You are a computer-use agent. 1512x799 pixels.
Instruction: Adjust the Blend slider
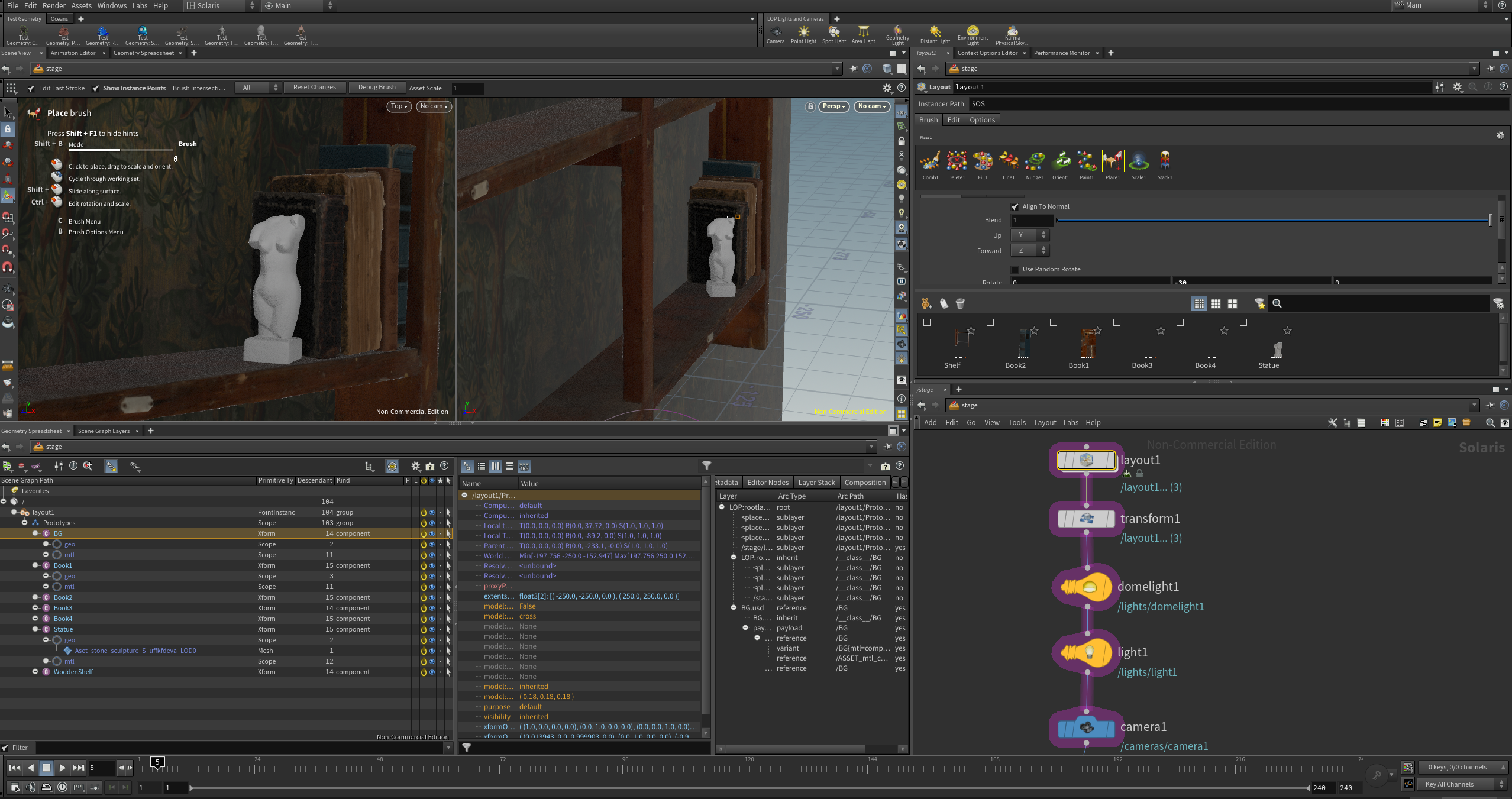click(1273, 220)
